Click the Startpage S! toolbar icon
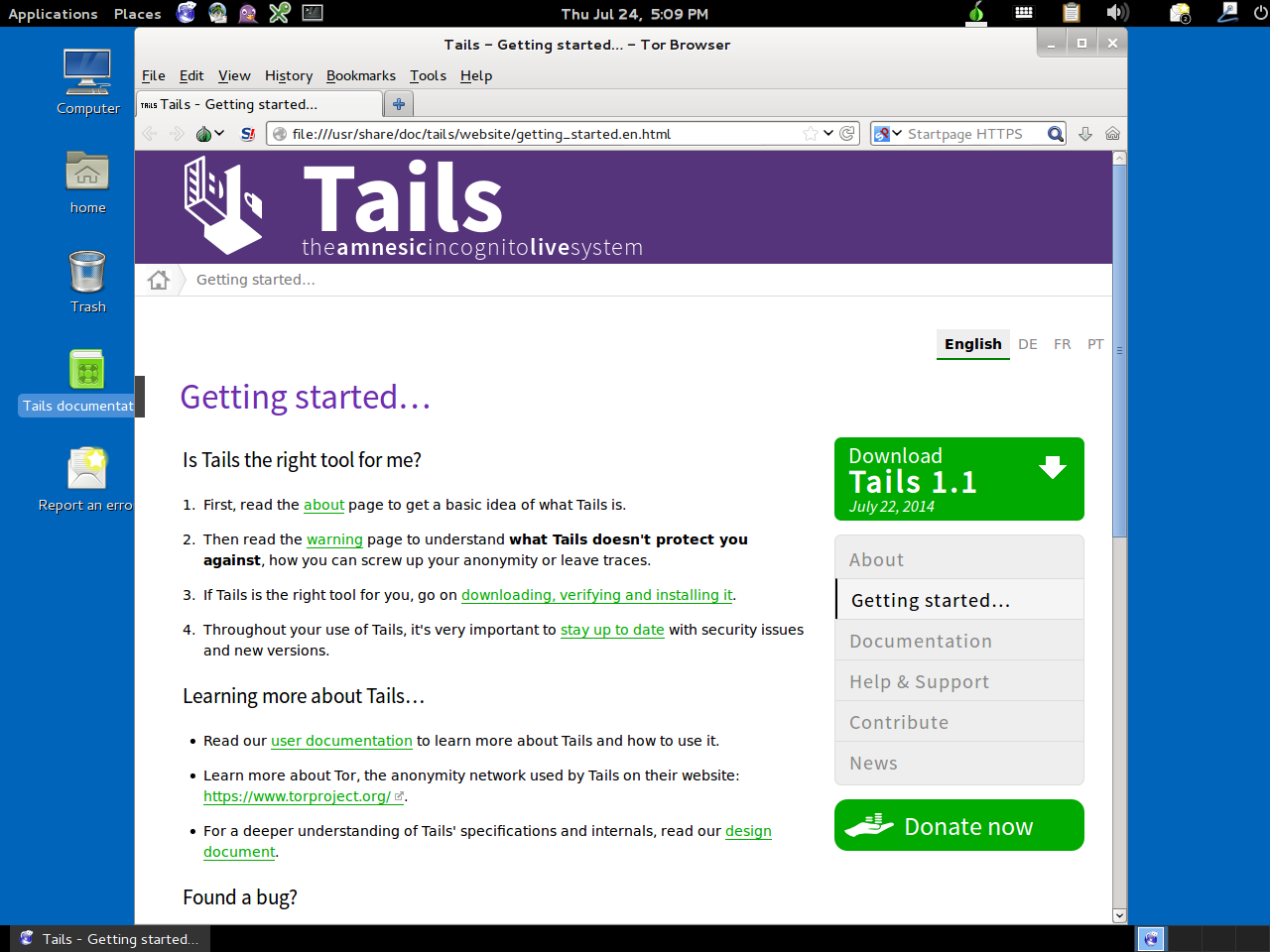 248,134
